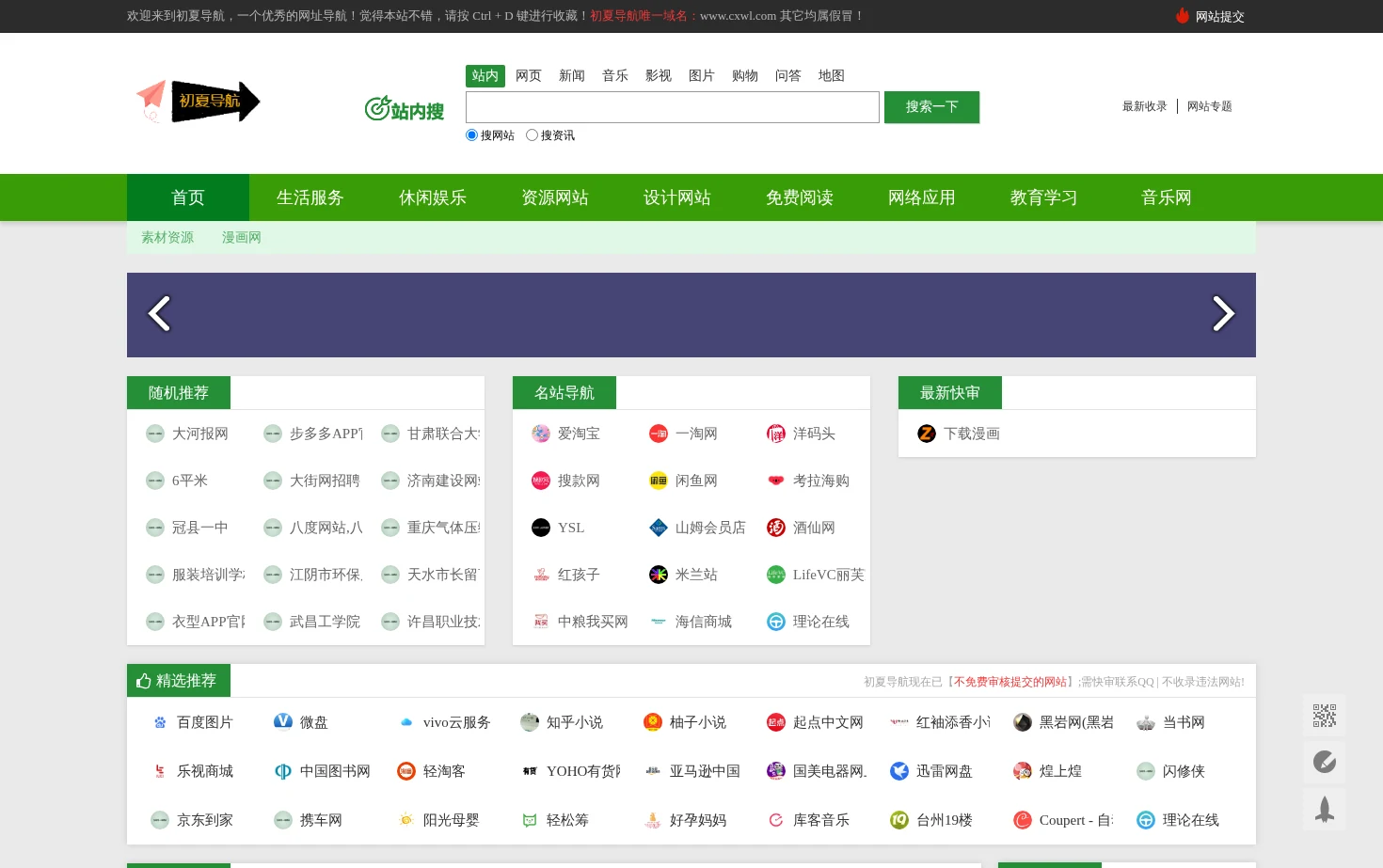Show the next banner slide

(1223, 314)
